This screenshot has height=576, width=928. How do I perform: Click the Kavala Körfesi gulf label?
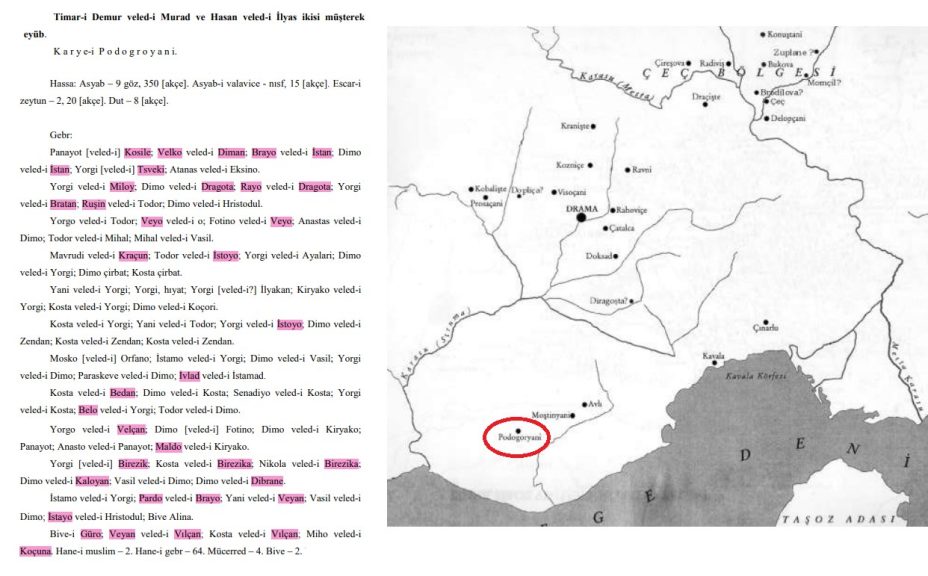tap(756, 376)
